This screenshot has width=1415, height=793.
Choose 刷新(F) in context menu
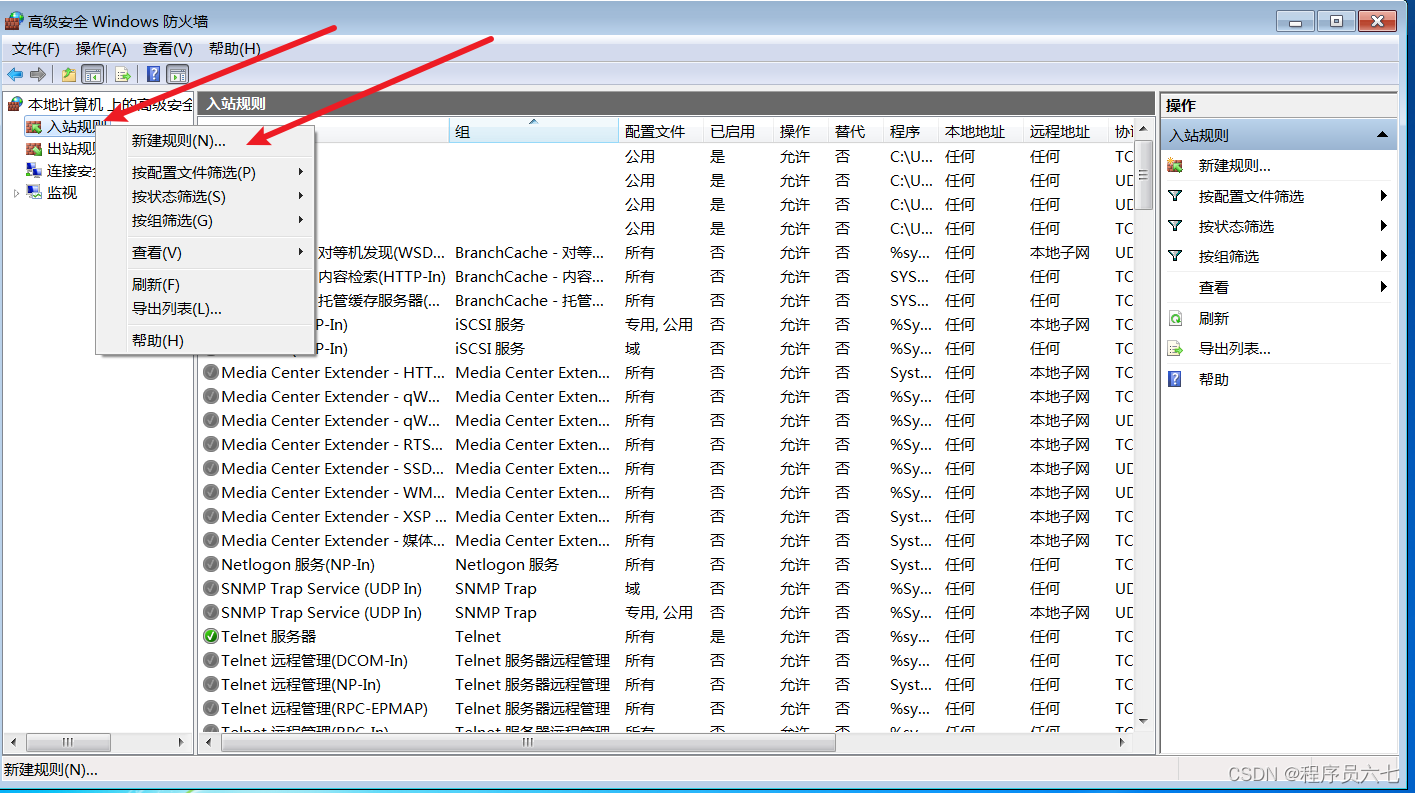click(x=205, y=285)
